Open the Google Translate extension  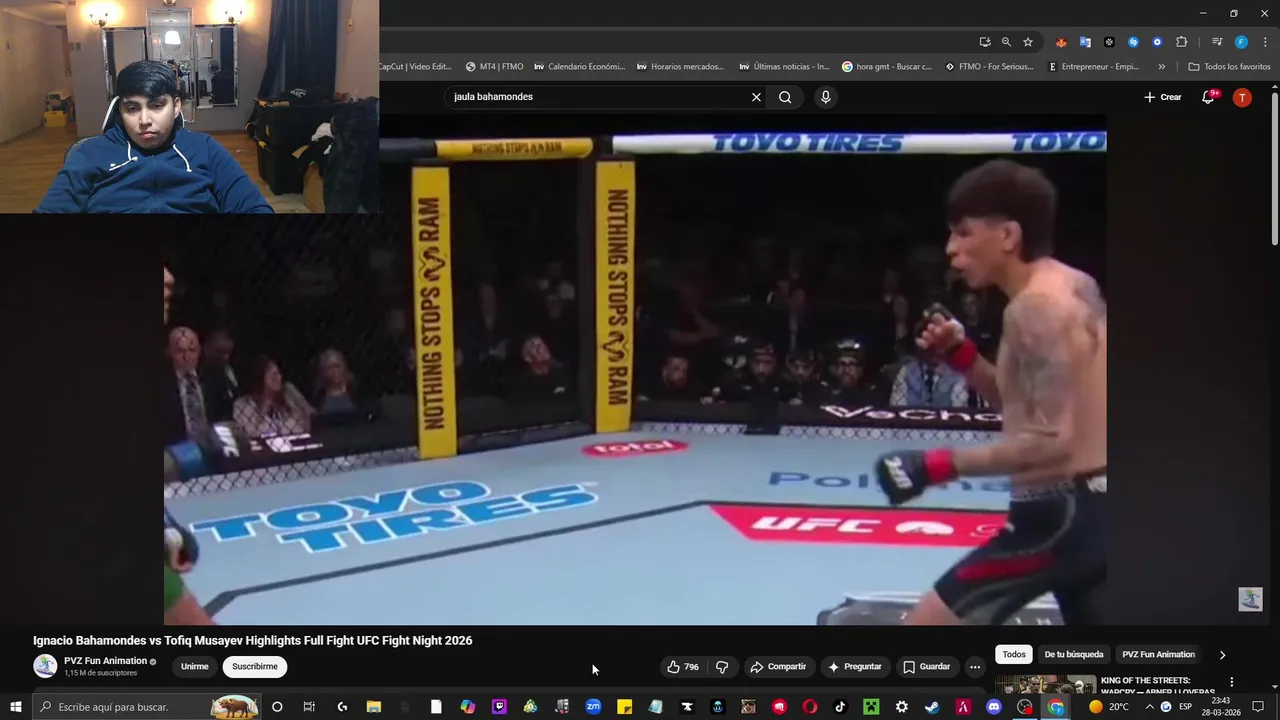coord(1085,42)
